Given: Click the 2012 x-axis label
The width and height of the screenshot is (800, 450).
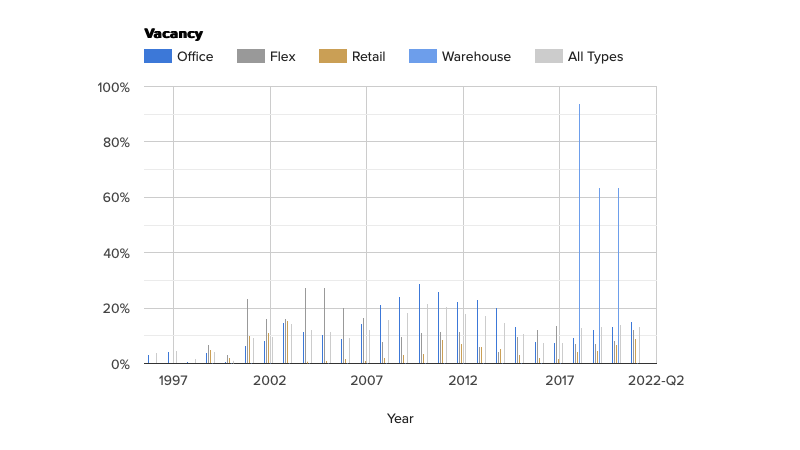Looking at the screenshot, I should (x=463, y=381).
